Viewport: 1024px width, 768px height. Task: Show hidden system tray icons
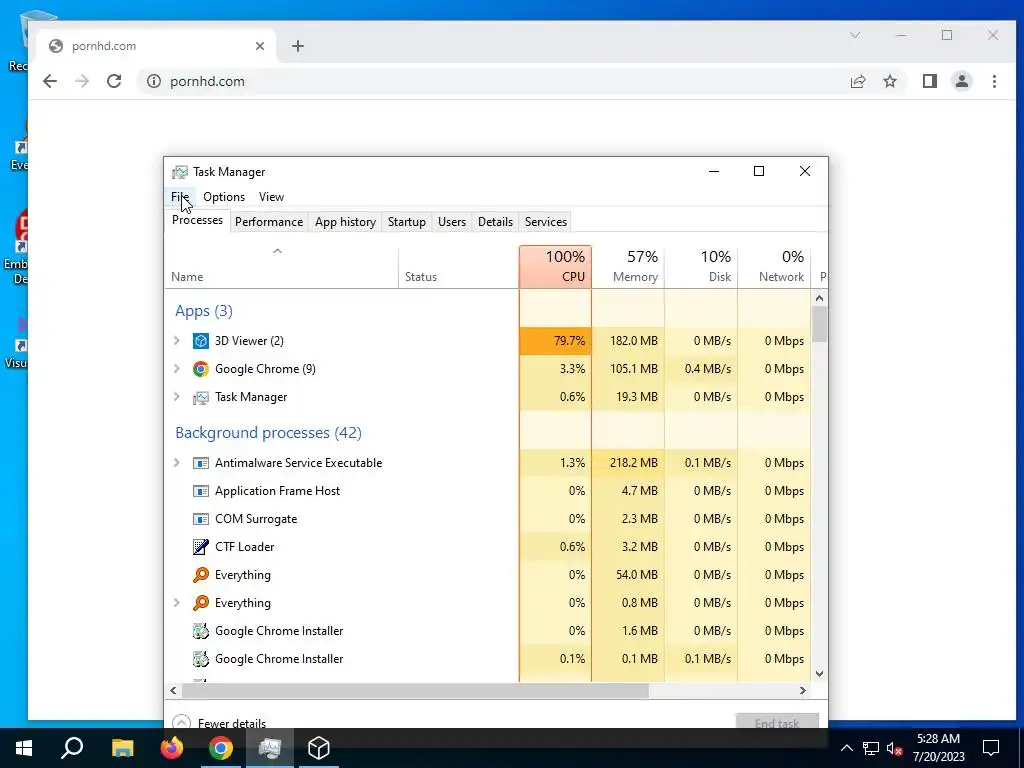[846, 749]
